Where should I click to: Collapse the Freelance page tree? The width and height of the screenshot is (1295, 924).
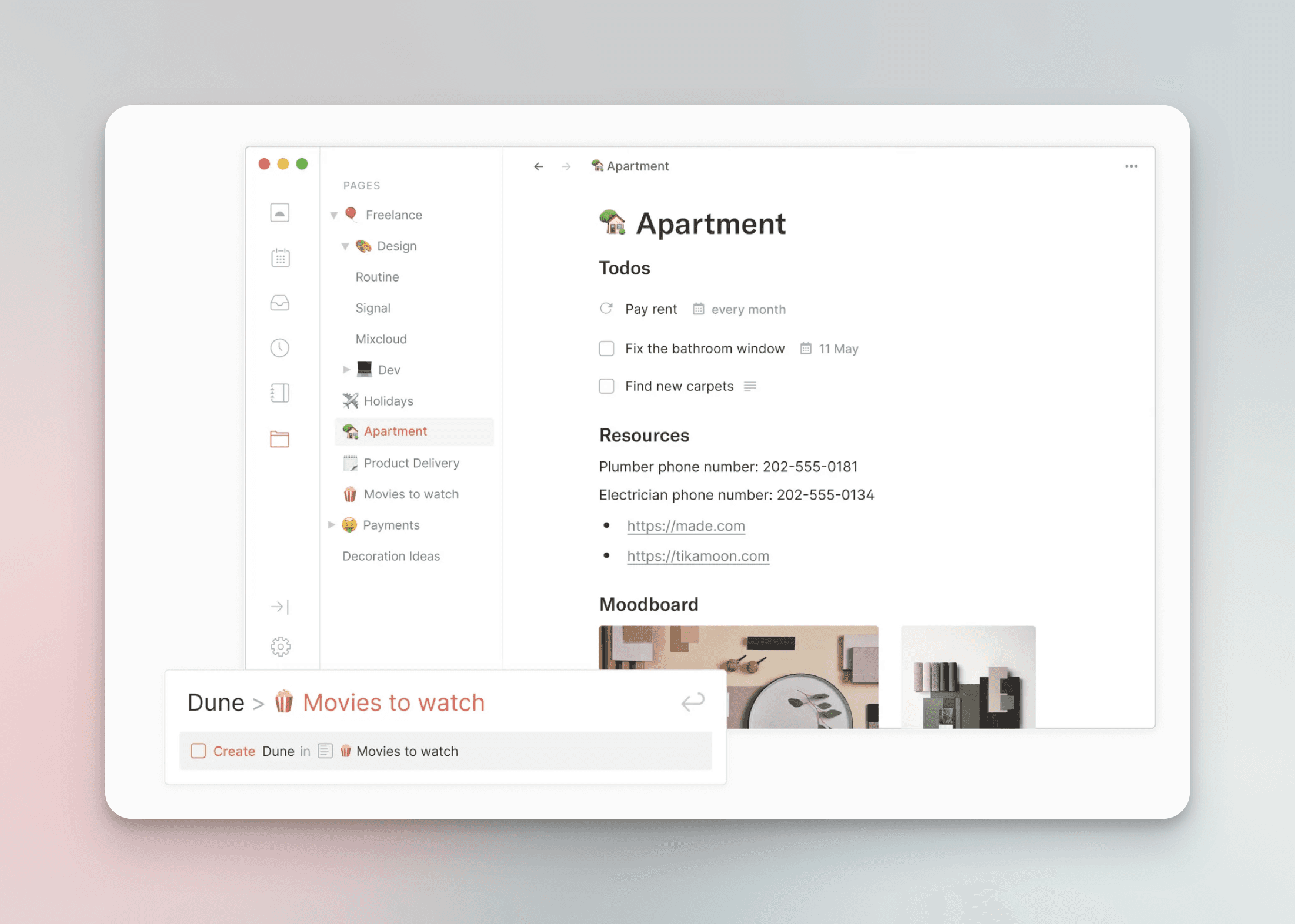pyautogui.click(x=333, y=215)
